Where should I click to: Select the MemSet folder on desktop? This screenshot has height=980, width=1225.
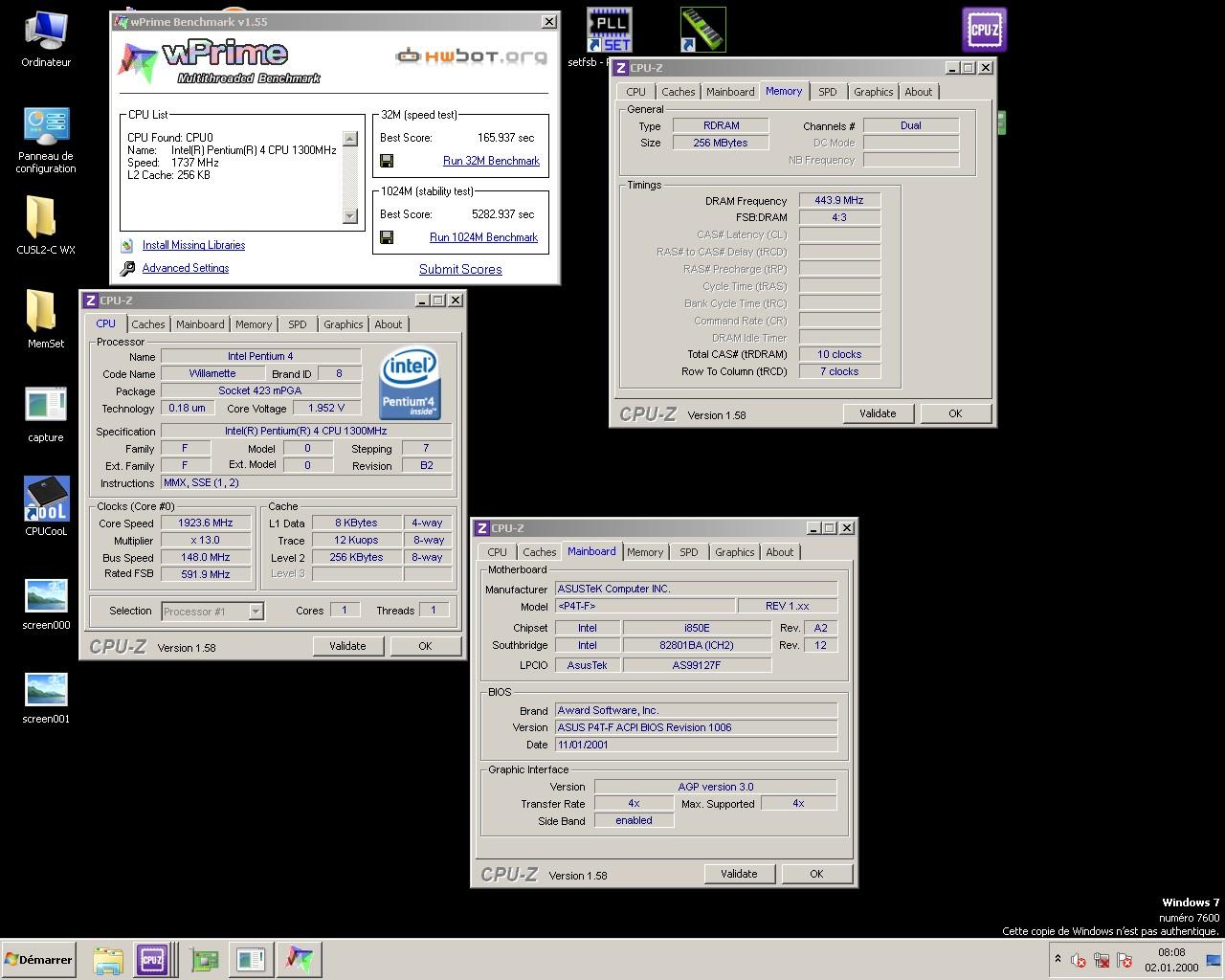pyautogui.click(x=46, y=319)
